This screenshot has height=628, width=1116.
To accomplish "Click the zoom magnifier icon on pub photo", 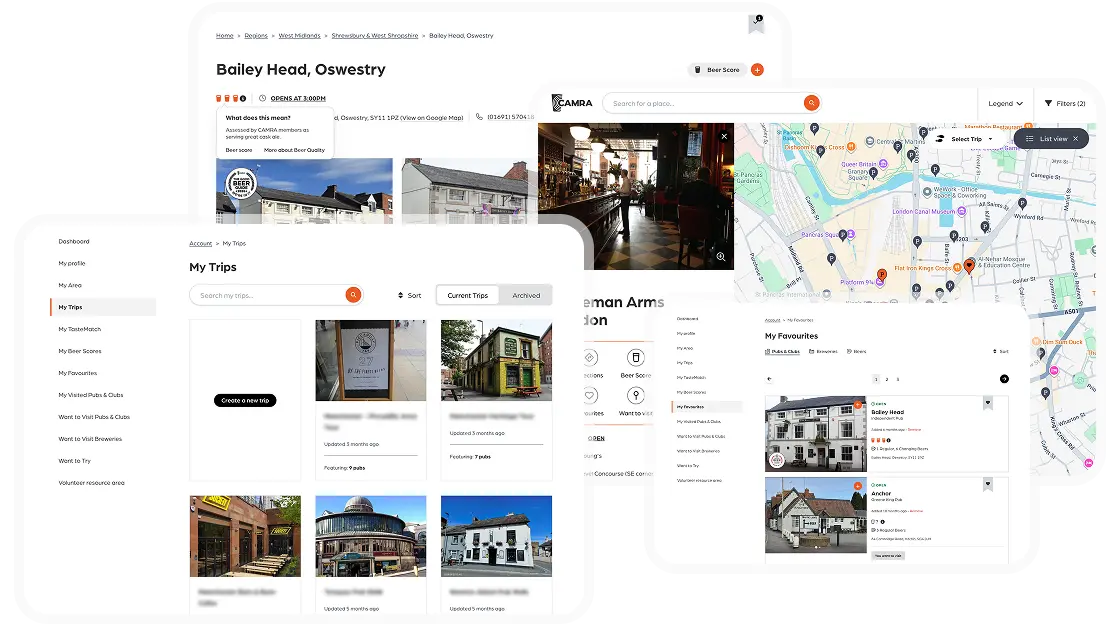I will click(x=721, y=257).
